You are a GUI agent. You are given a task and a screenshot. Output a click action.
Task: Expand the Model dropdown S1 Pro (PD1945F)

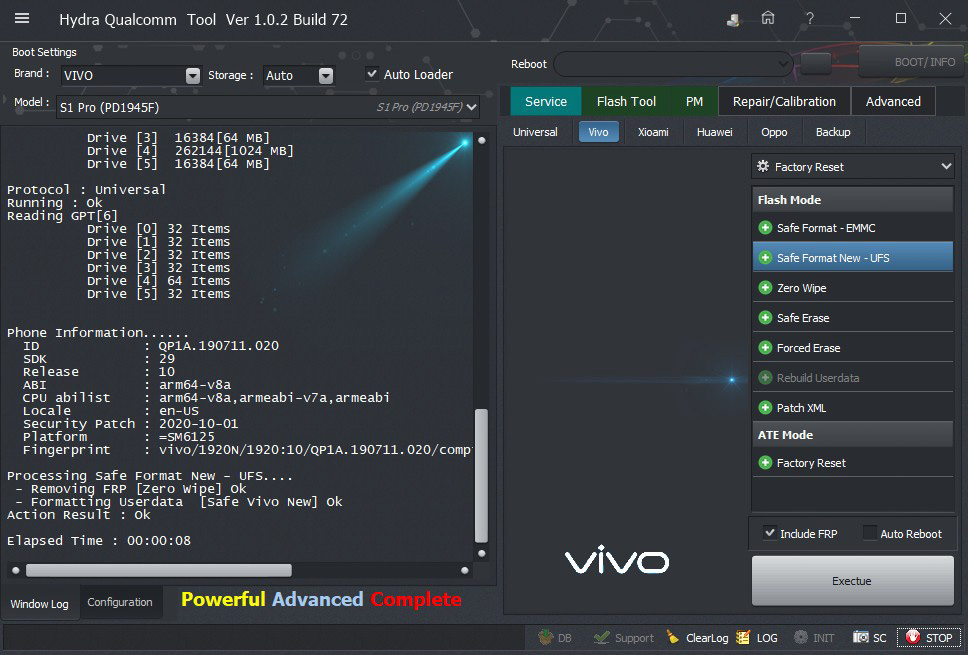[x=268, y=107]
